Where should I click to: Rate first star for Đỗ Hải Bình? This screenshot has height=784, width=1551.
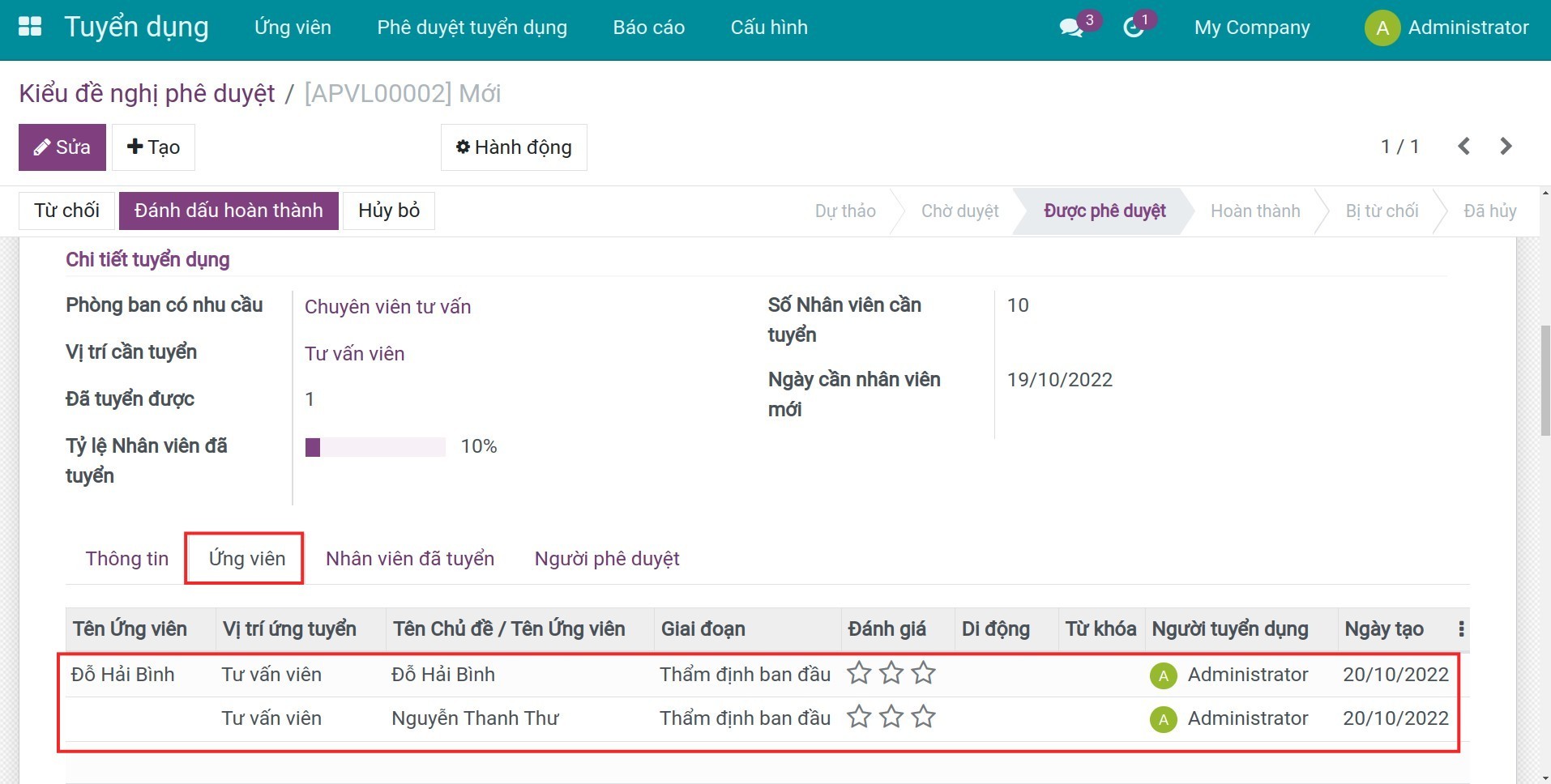[x=859, y=673]
